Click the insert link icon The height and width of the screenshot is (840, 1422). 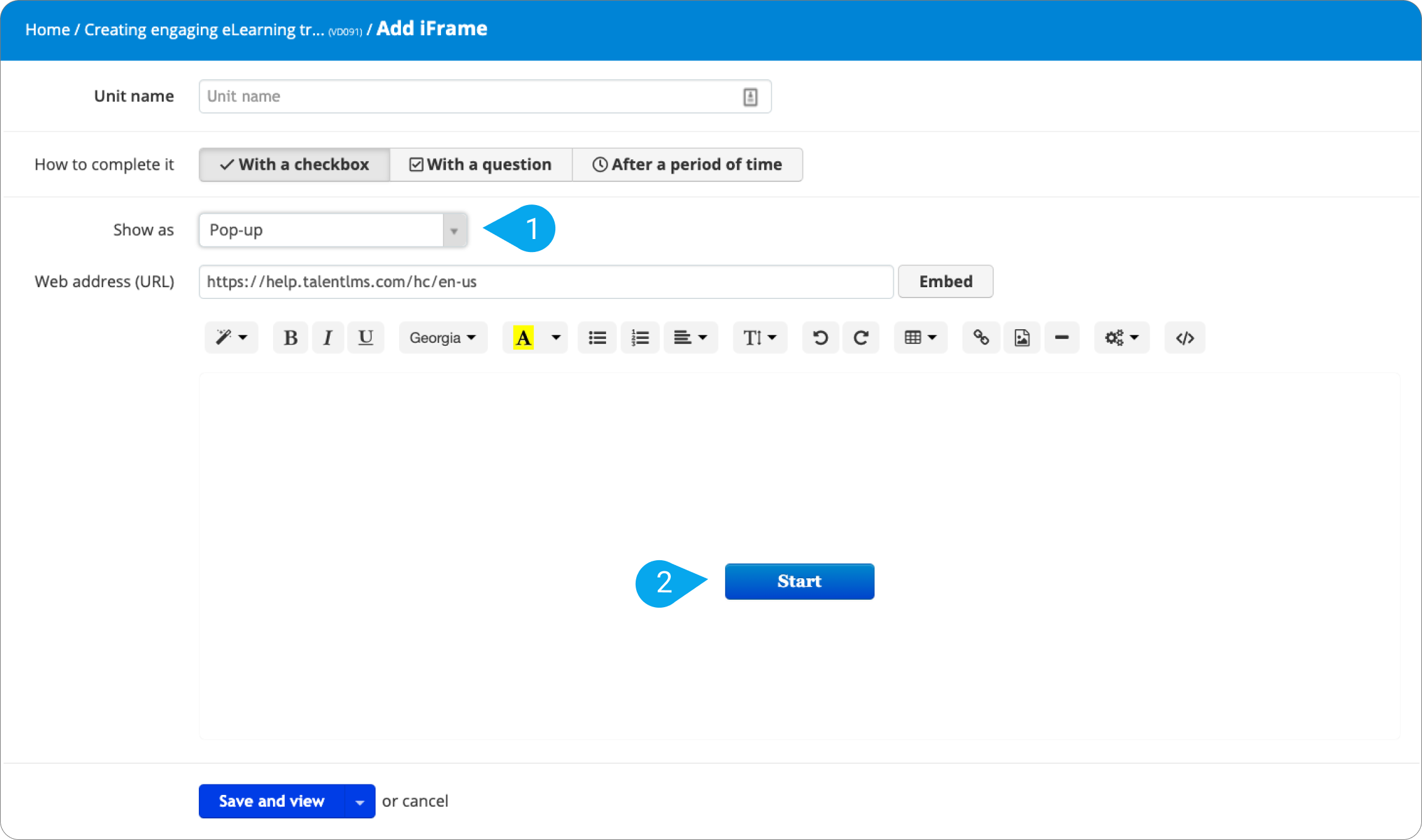point(981,337)
